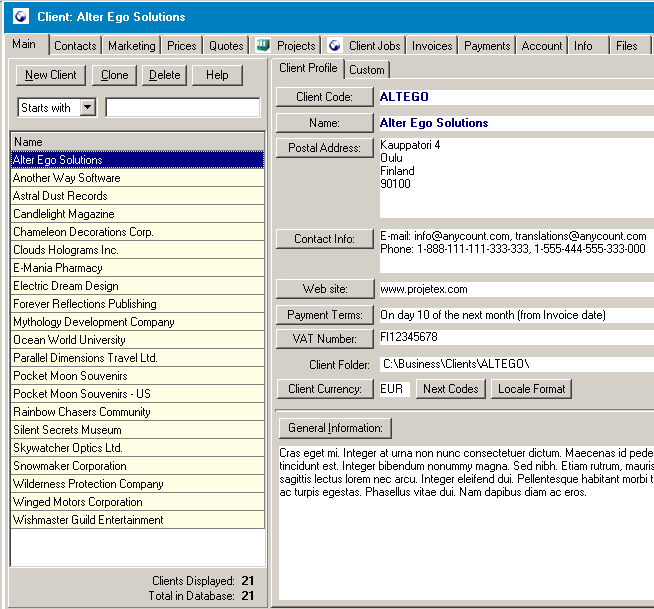The width and height of the screenshot is (654, 609).
Task: Open the Quotes tab
Action: (x=226, y=46)
